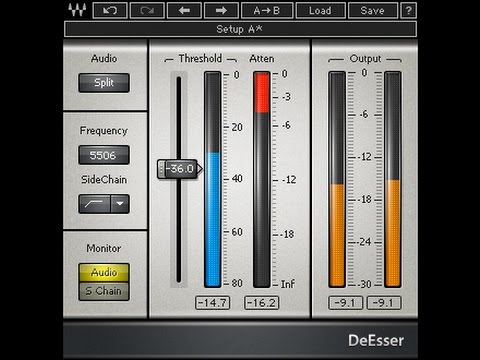
Task: Open the SideChain filter type dropdown
Action: (x=120, y=204)
